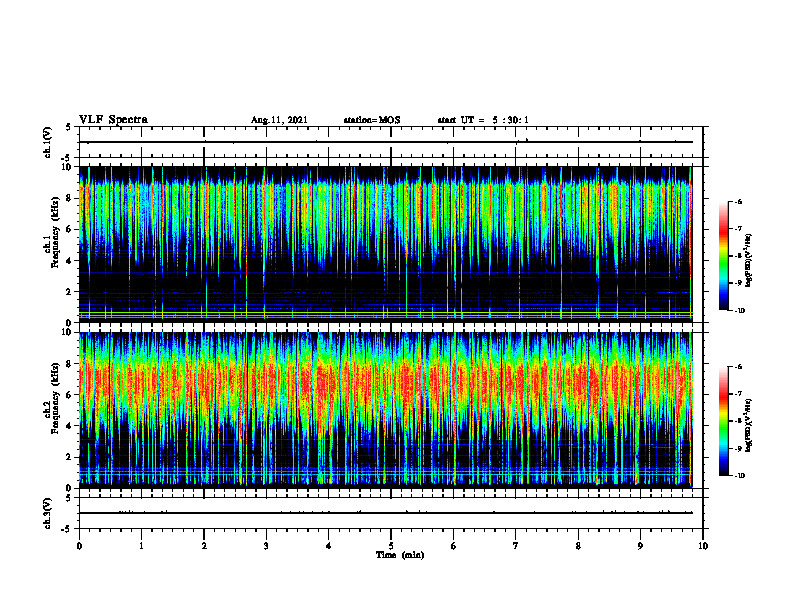Click the "-7" label on ch.2 color bar
Image resolution: width=792 pixels, height=612 pixels.
pyautogui.click(x=738, y=394)
